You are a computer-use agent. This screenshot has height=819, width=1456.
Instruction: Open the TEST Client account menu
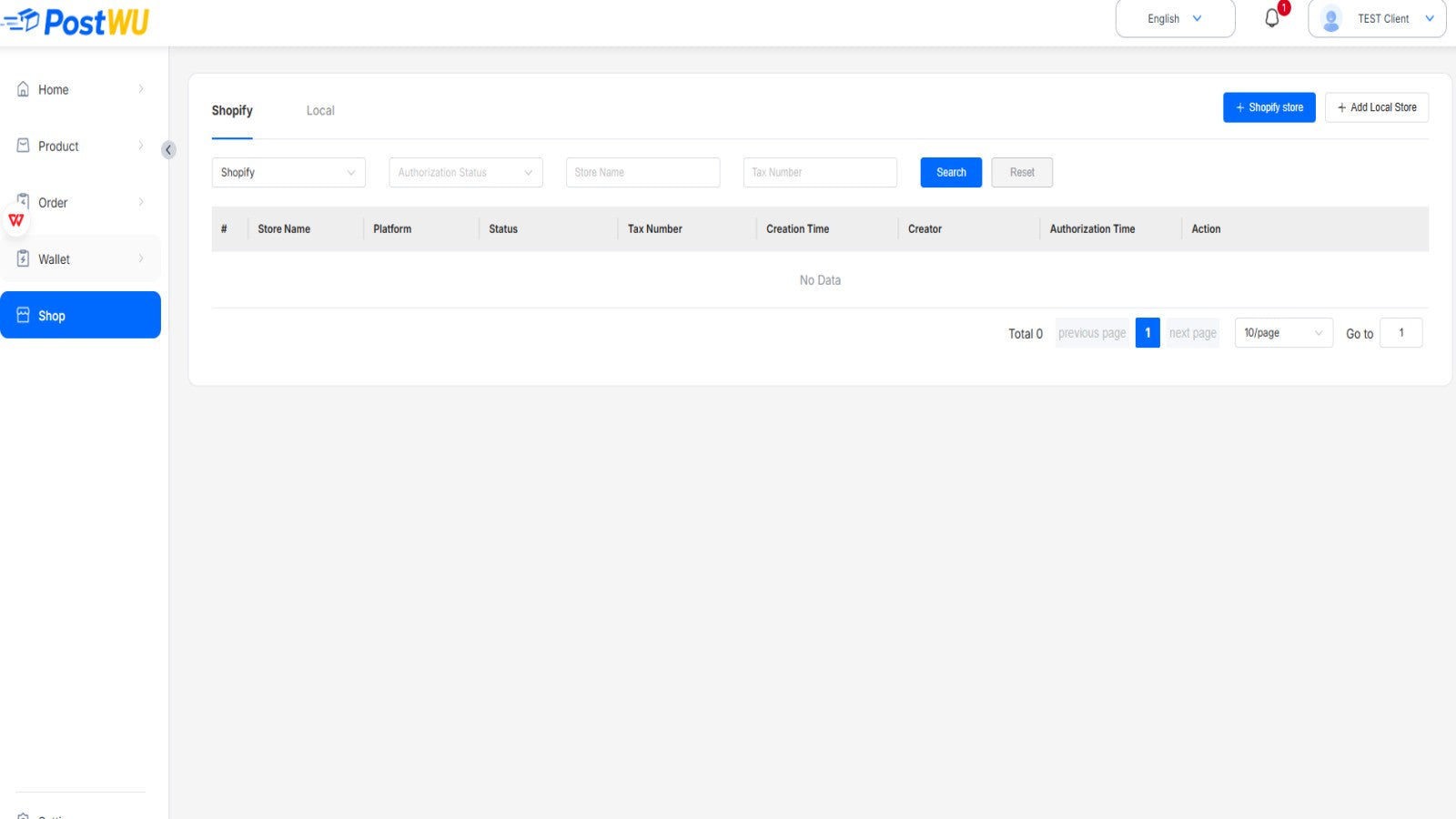(1377, 18)
